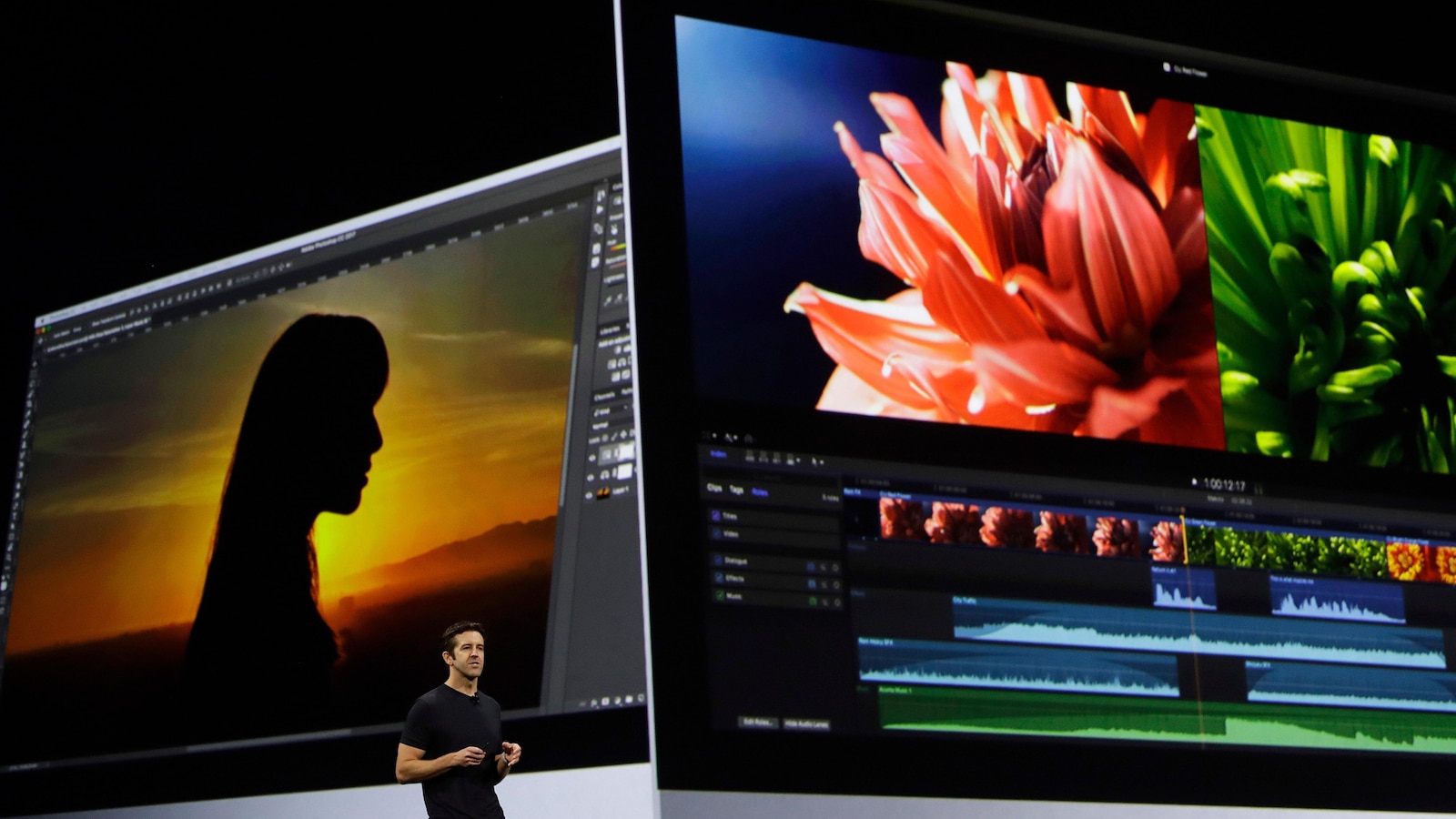Toggle the Music role checkbox
Screen dimensions: 1456x819
click(x=720, y=596)
